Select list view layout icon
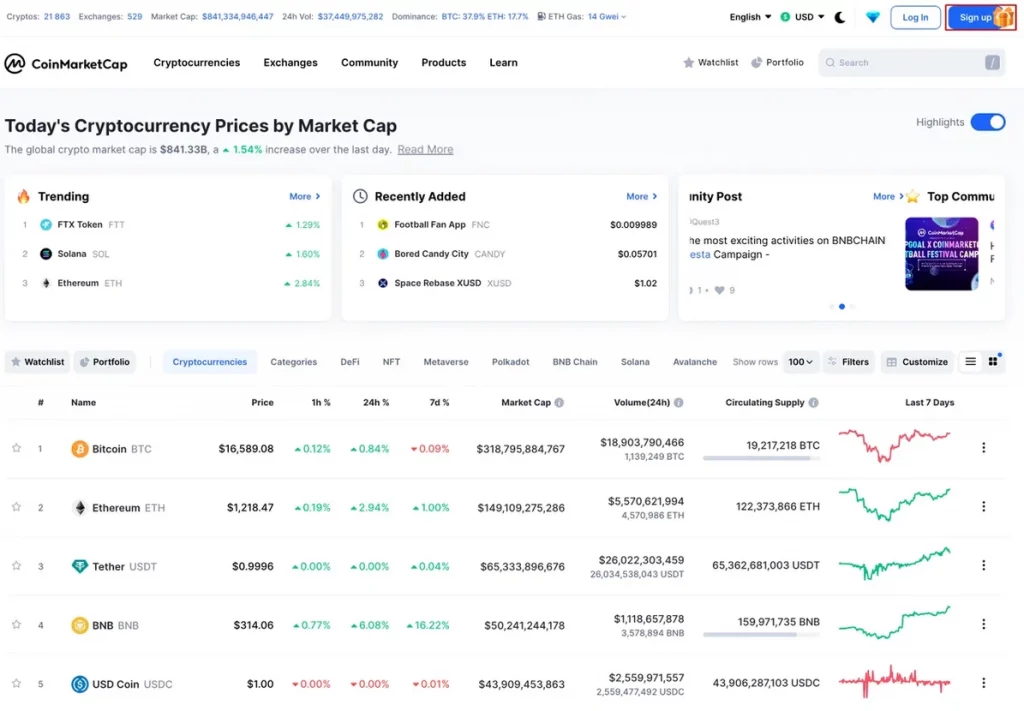Image resolution: width=1024 pixels, height=711 pixels. [x=970, y=362]
